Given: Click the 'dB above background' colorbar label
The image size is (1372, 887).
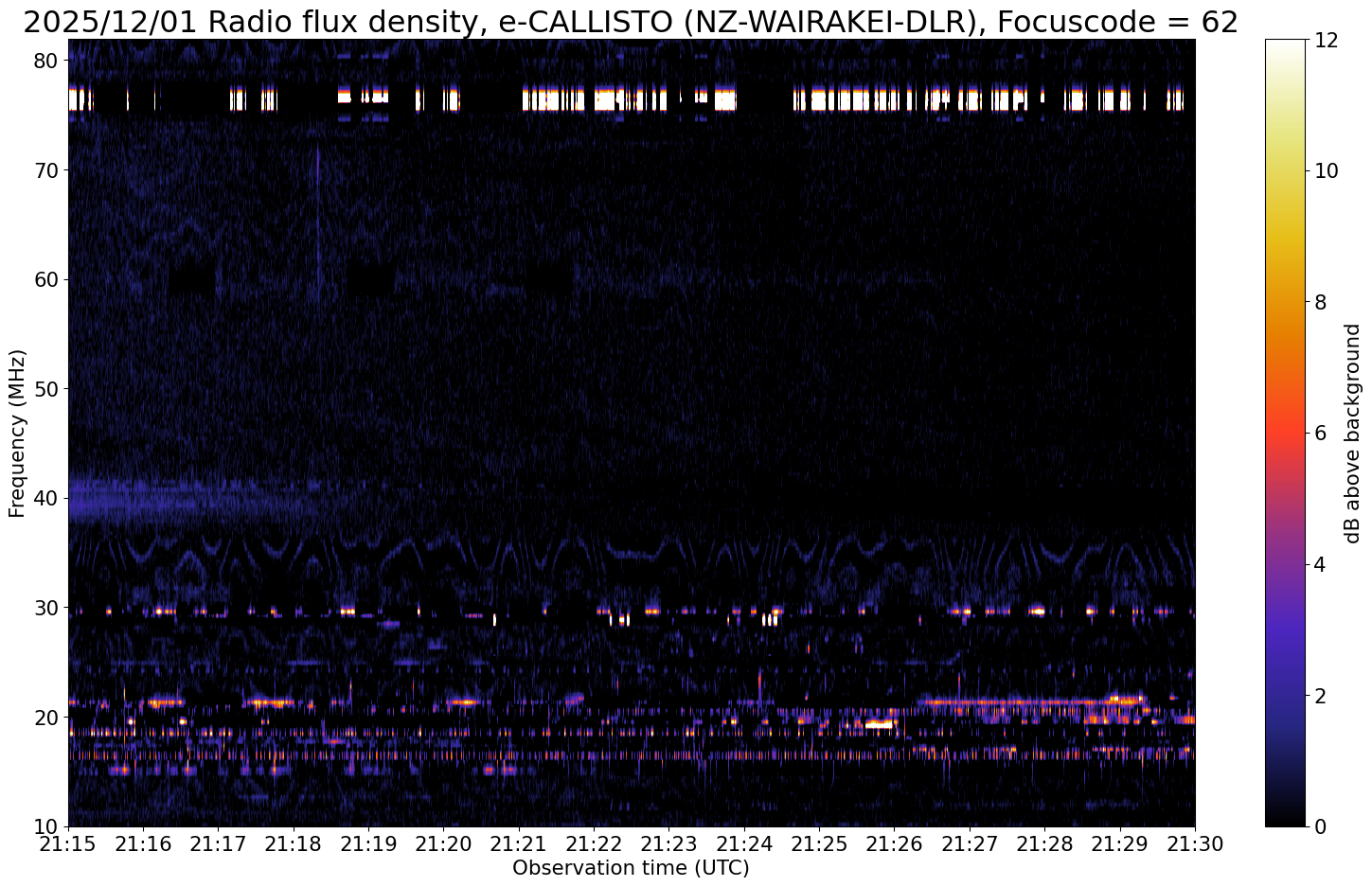Looking at the screenshot, I should pos(1352,433).
